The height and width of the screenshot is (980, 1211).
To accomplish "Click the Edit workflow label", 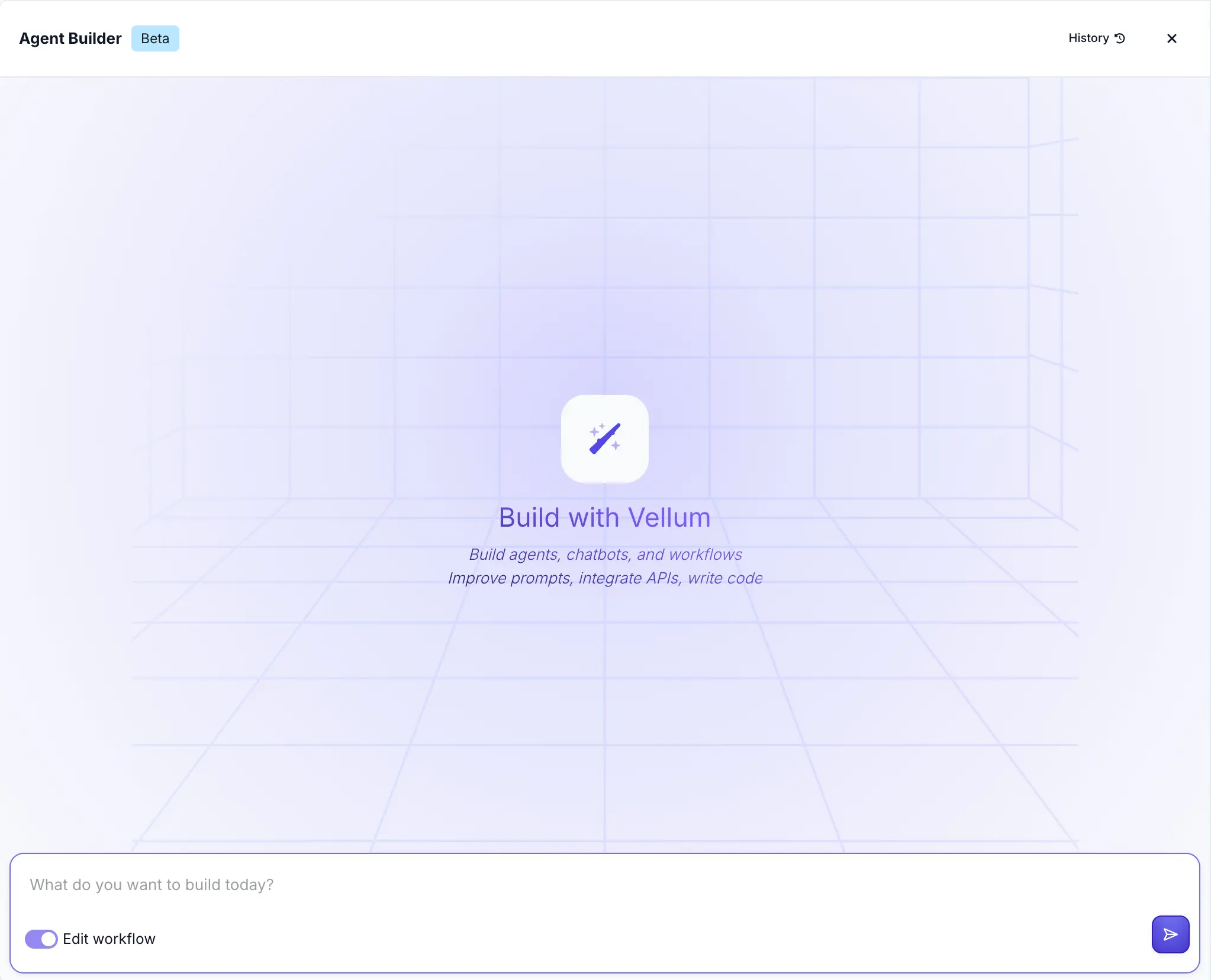I will (x=109, y=939).
